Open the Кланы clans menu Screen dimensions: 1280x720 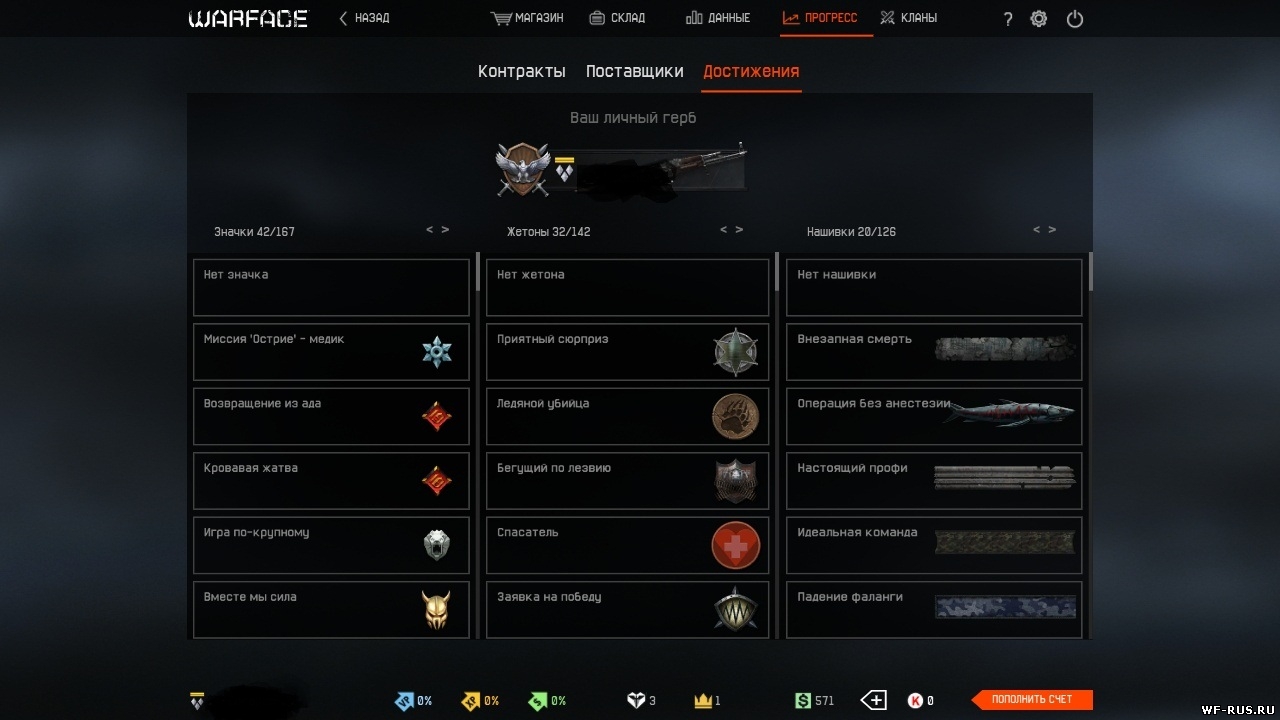[908, 18]
